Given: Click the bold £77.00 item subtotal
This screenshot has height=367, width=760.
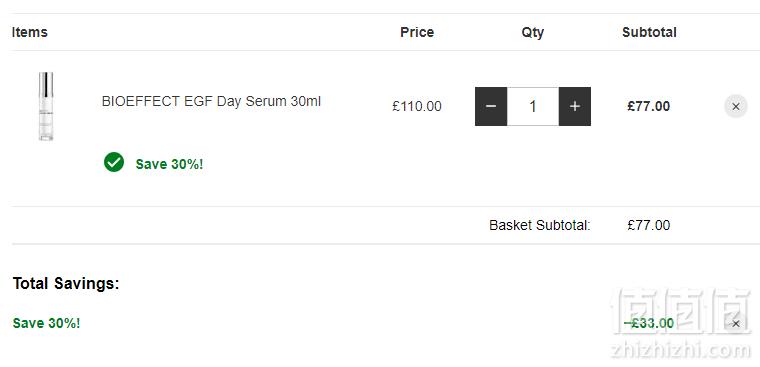Looking at the screenshot, I should coord(649,106).
